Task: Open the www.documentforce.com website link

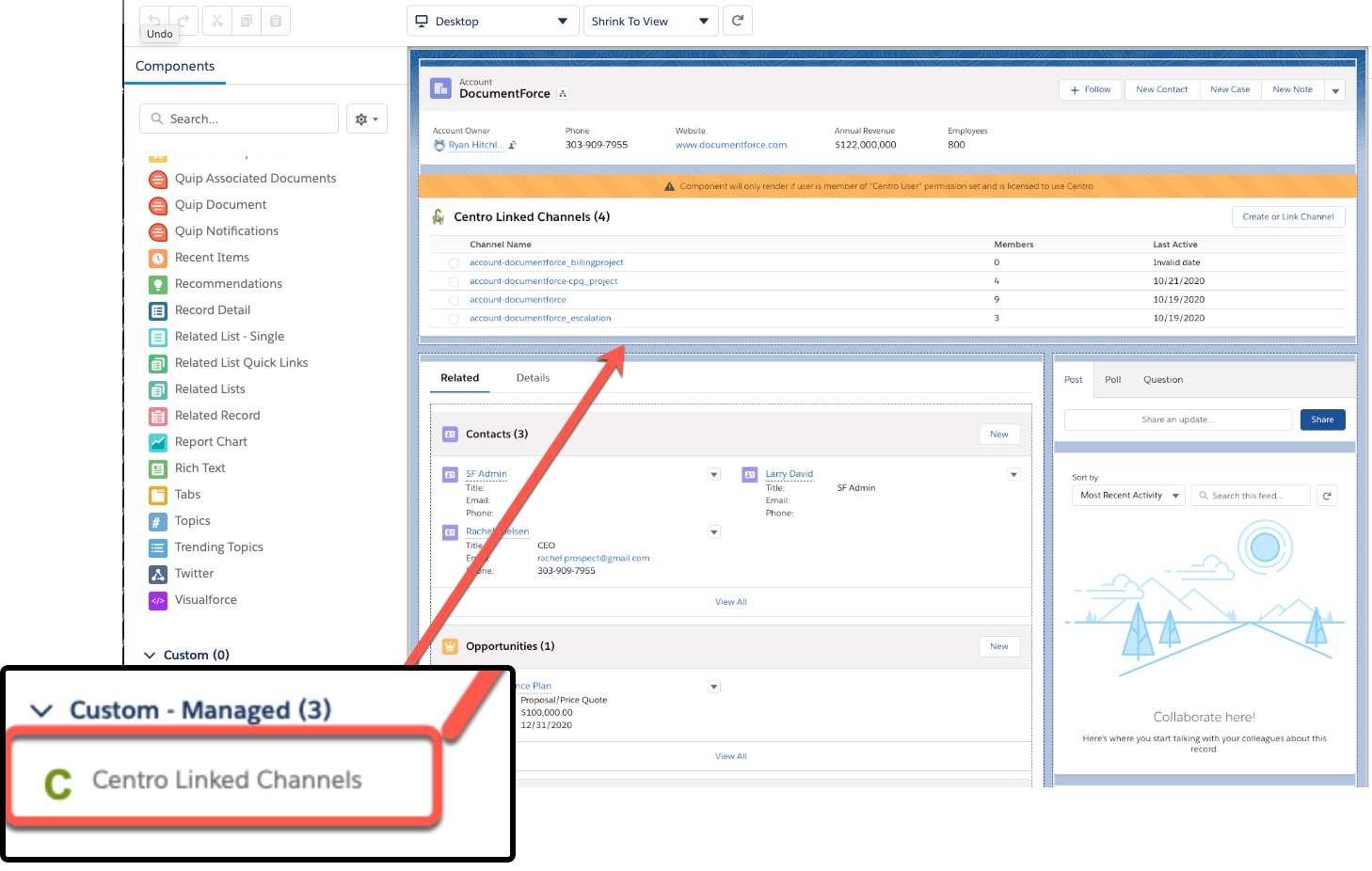Action: [731, 146]
